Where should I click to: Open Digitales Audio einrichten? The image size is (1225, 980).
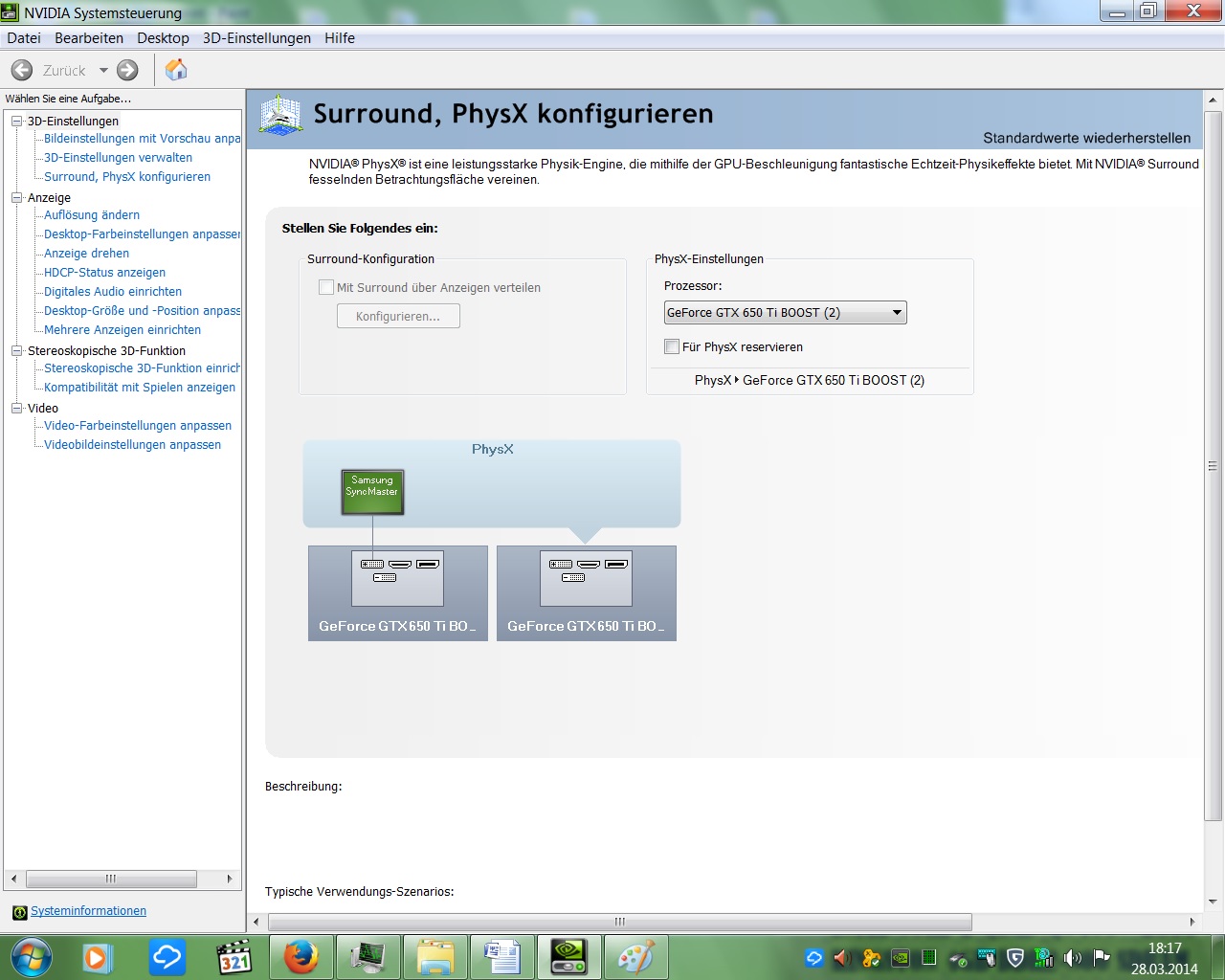(113, 292)
